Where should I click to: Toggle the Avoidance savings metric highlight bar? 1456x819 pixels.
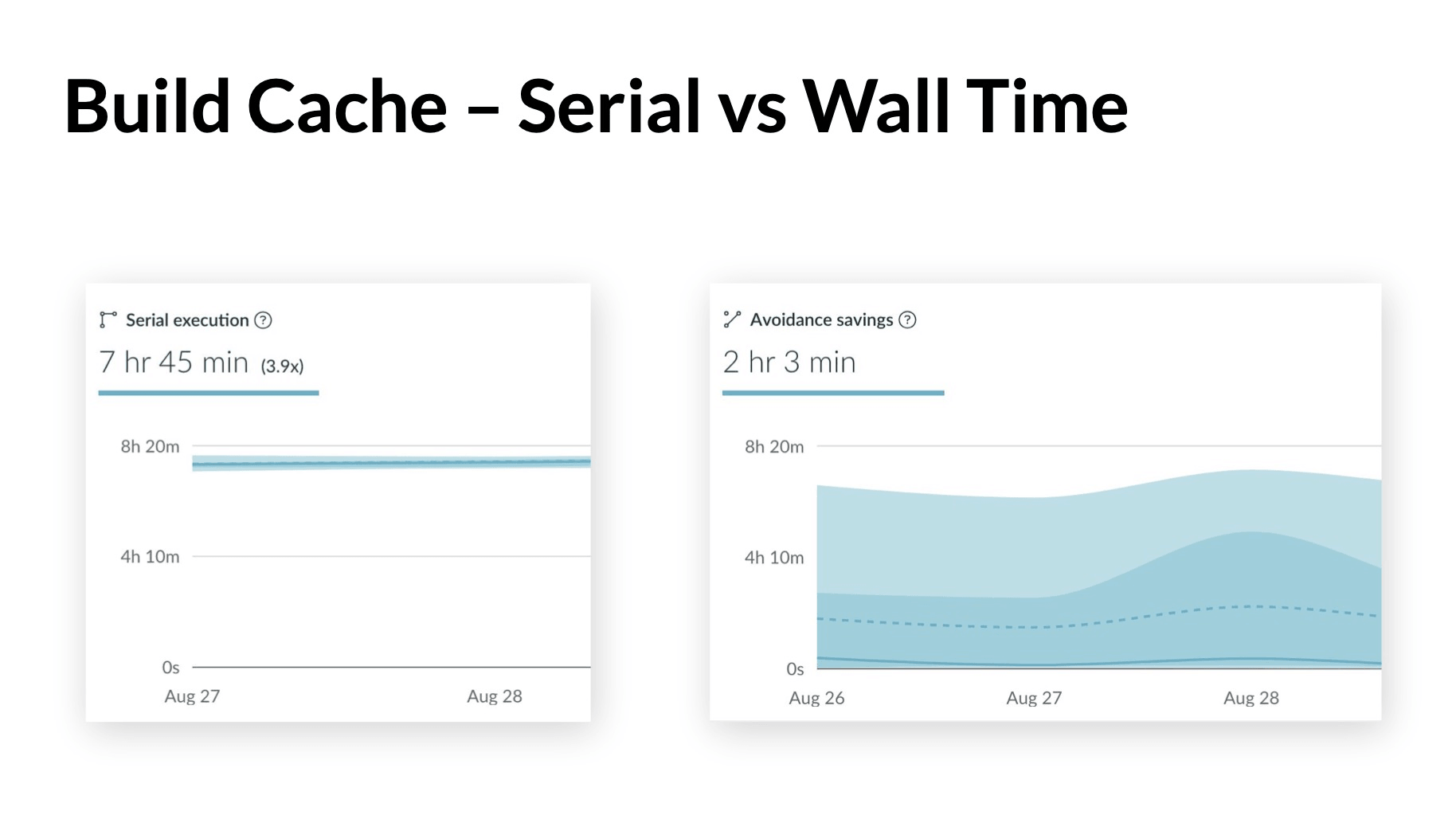pos(833,393)
